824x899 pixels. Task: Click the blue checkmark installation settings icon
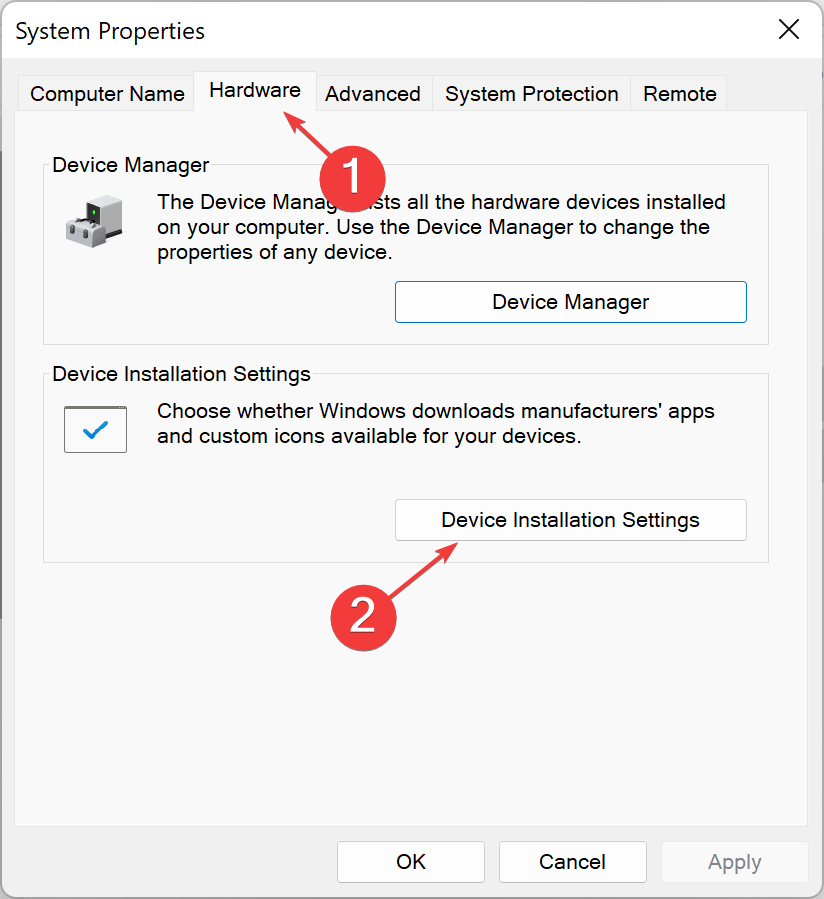[95, 429]
